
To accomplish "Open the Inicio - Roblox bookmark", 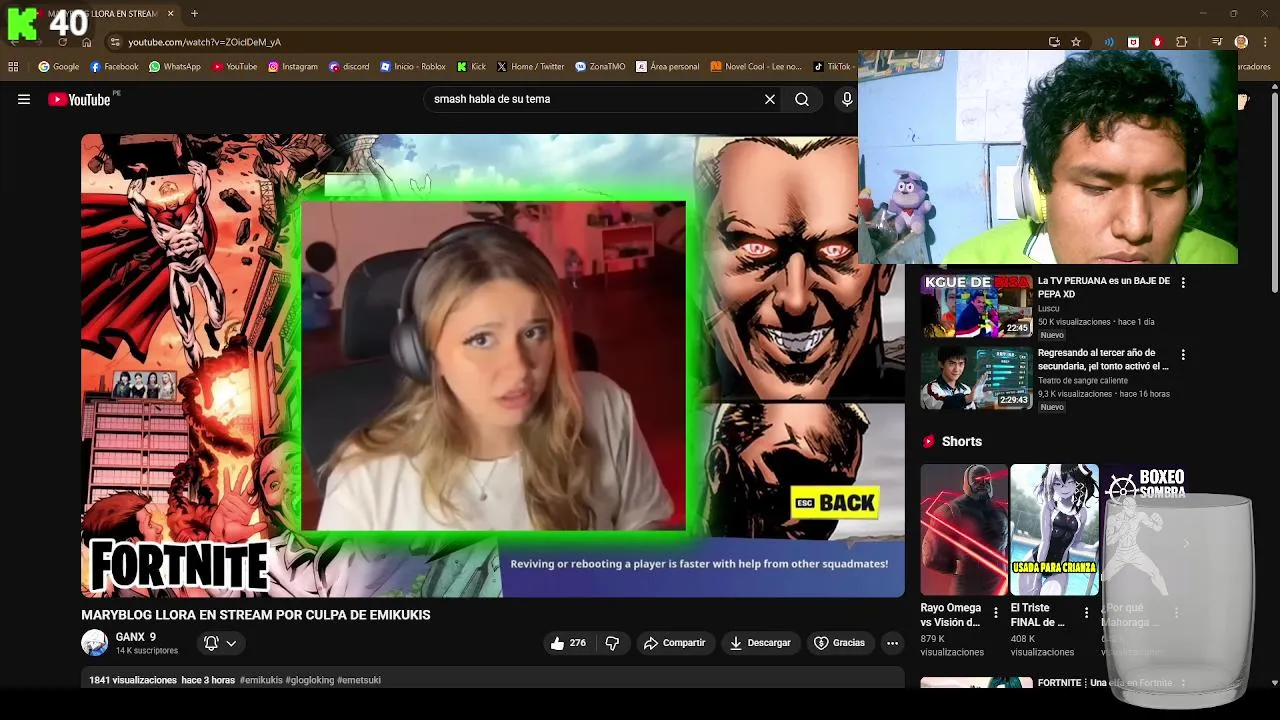I will [x=413, y=67].
